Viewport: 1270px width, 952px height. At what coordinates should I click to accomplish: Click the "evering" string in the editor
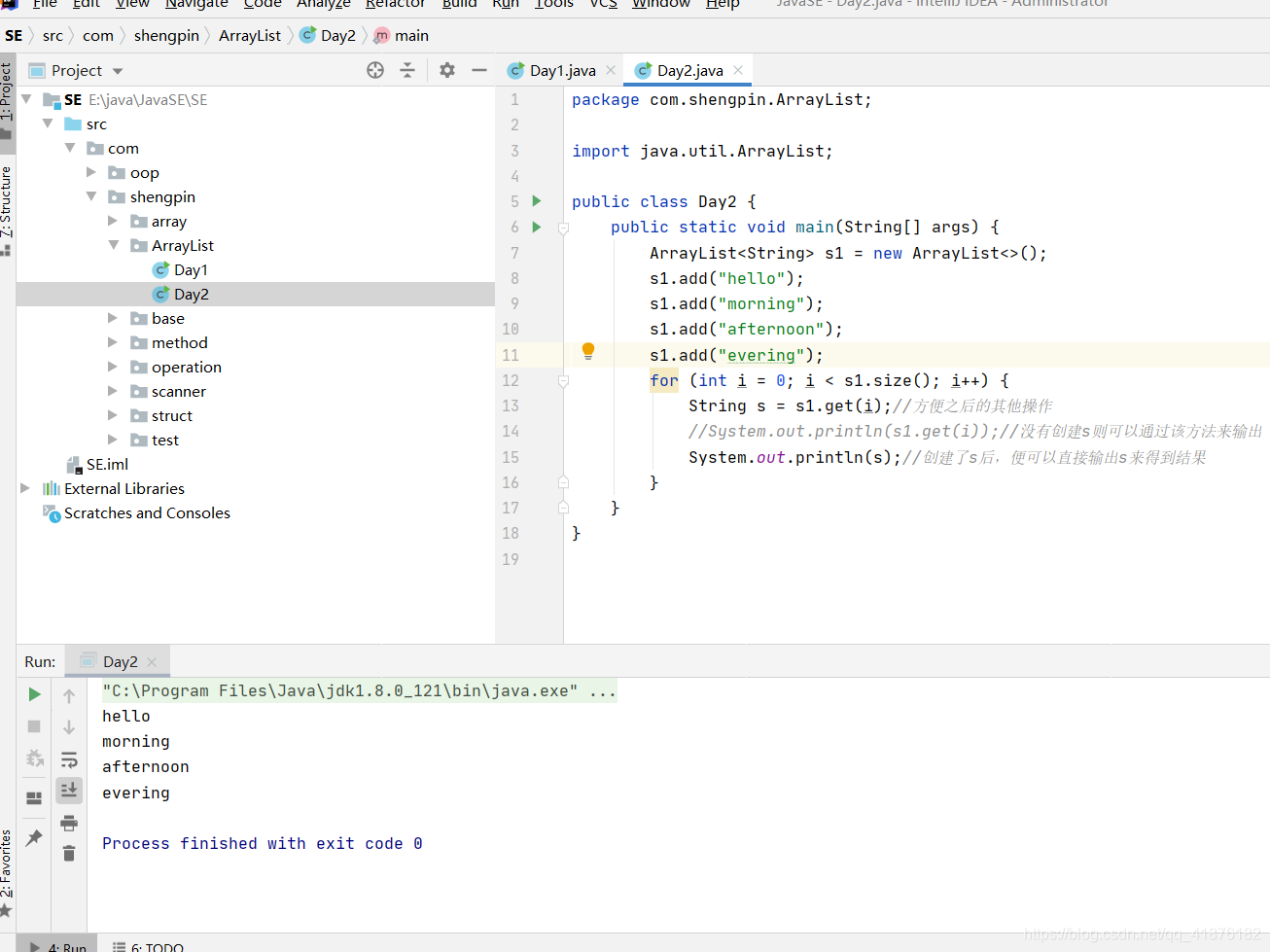(761, 355)
